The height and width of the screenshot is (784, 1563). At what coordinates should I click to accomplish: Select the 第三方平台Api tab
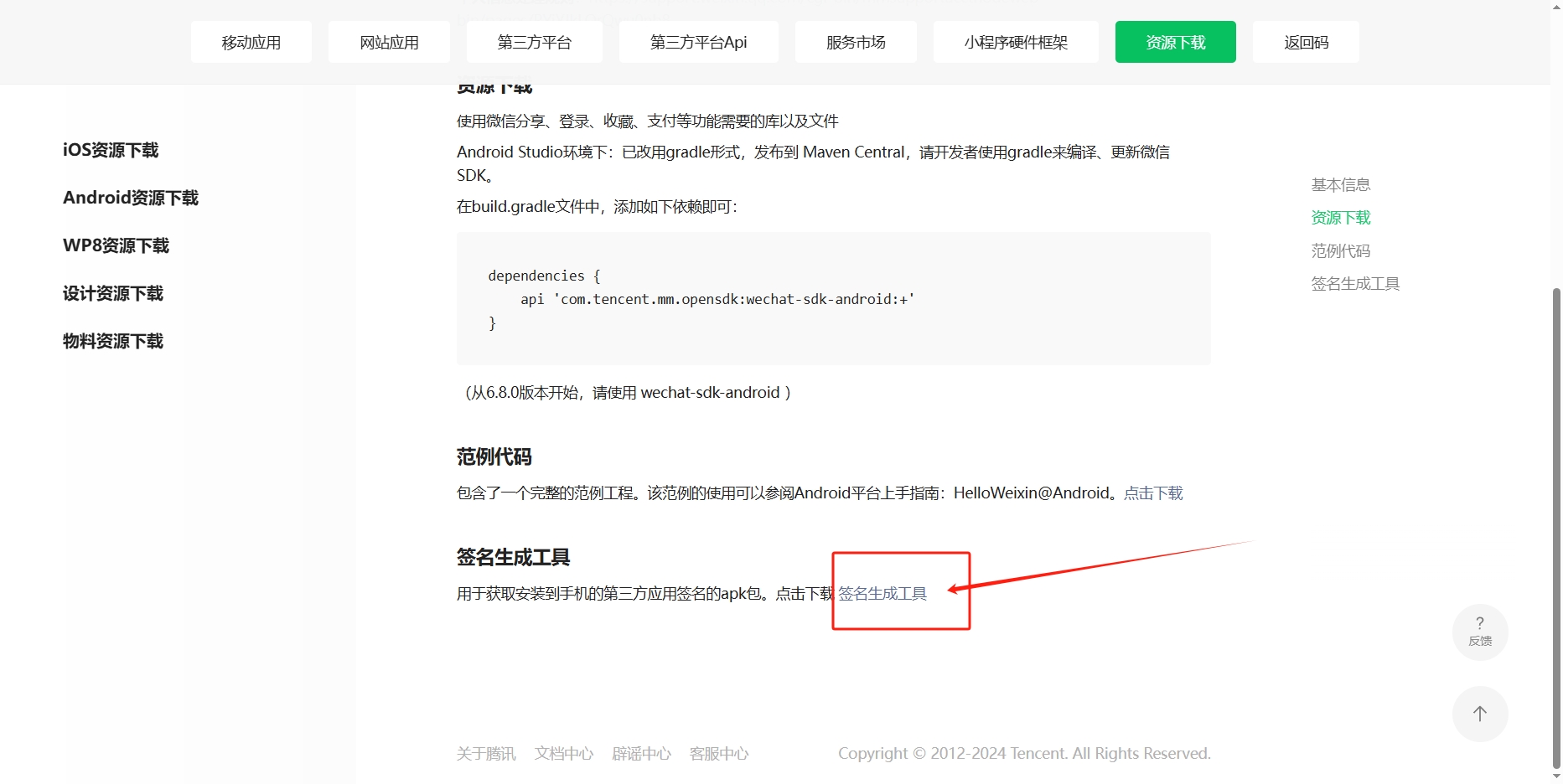(x=698, y=43)
